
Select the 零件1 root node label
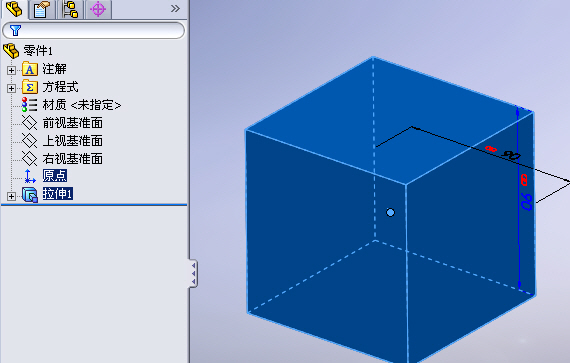38,51
